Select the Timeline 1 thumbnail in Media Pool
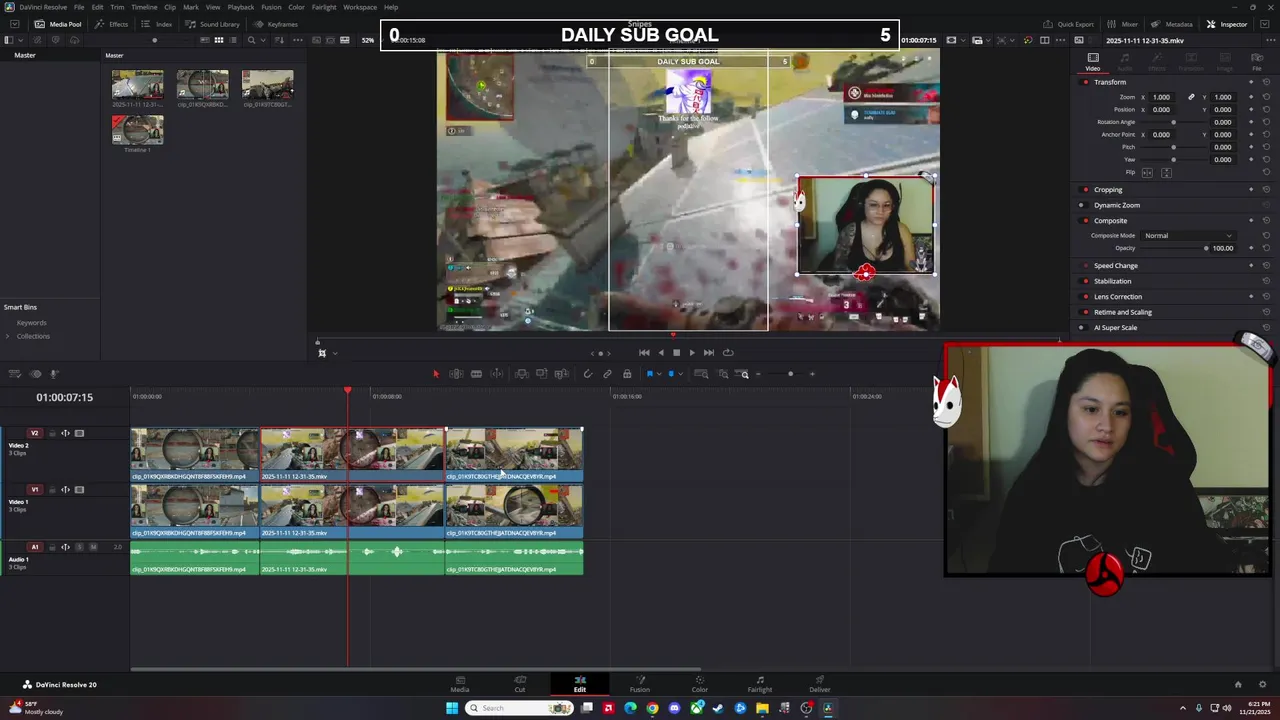Viewport: 1280px width, 720px height. [137, 130]
